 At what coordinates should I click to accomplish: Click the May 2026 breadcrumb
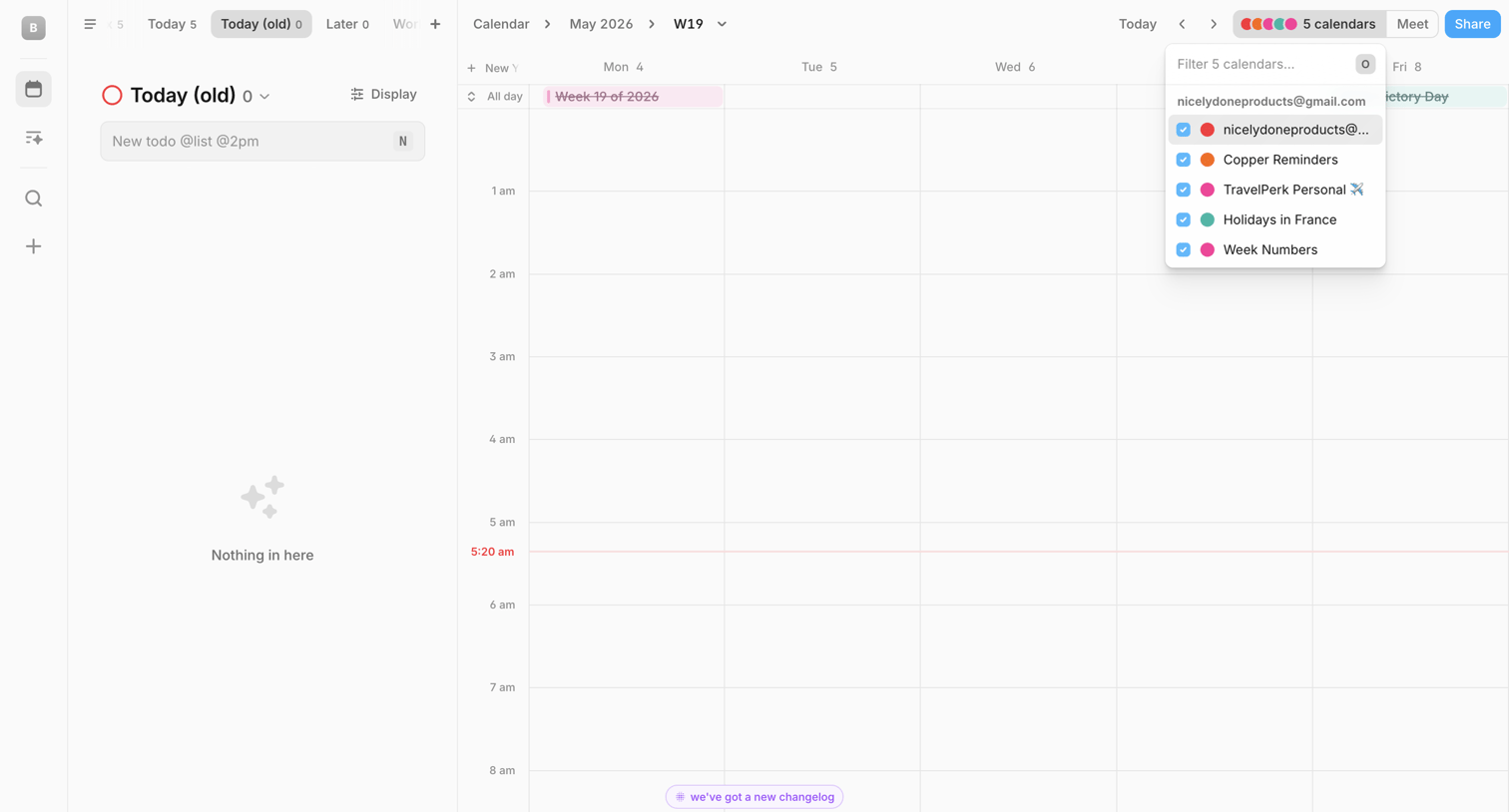(601, 24)
